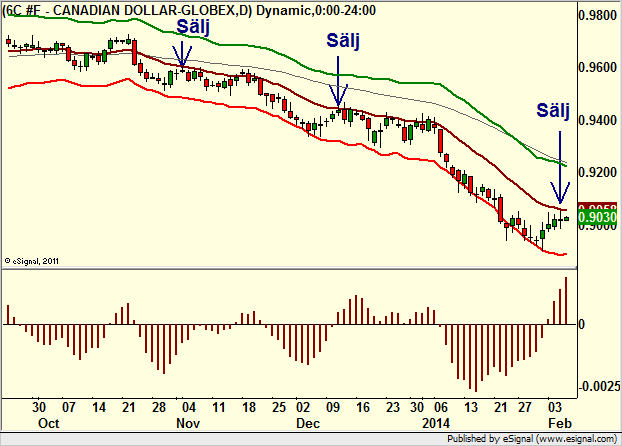Viewport: 622px width, 446px height.
Task: Click the date label '30' before 2014
Action: point(417,408)
